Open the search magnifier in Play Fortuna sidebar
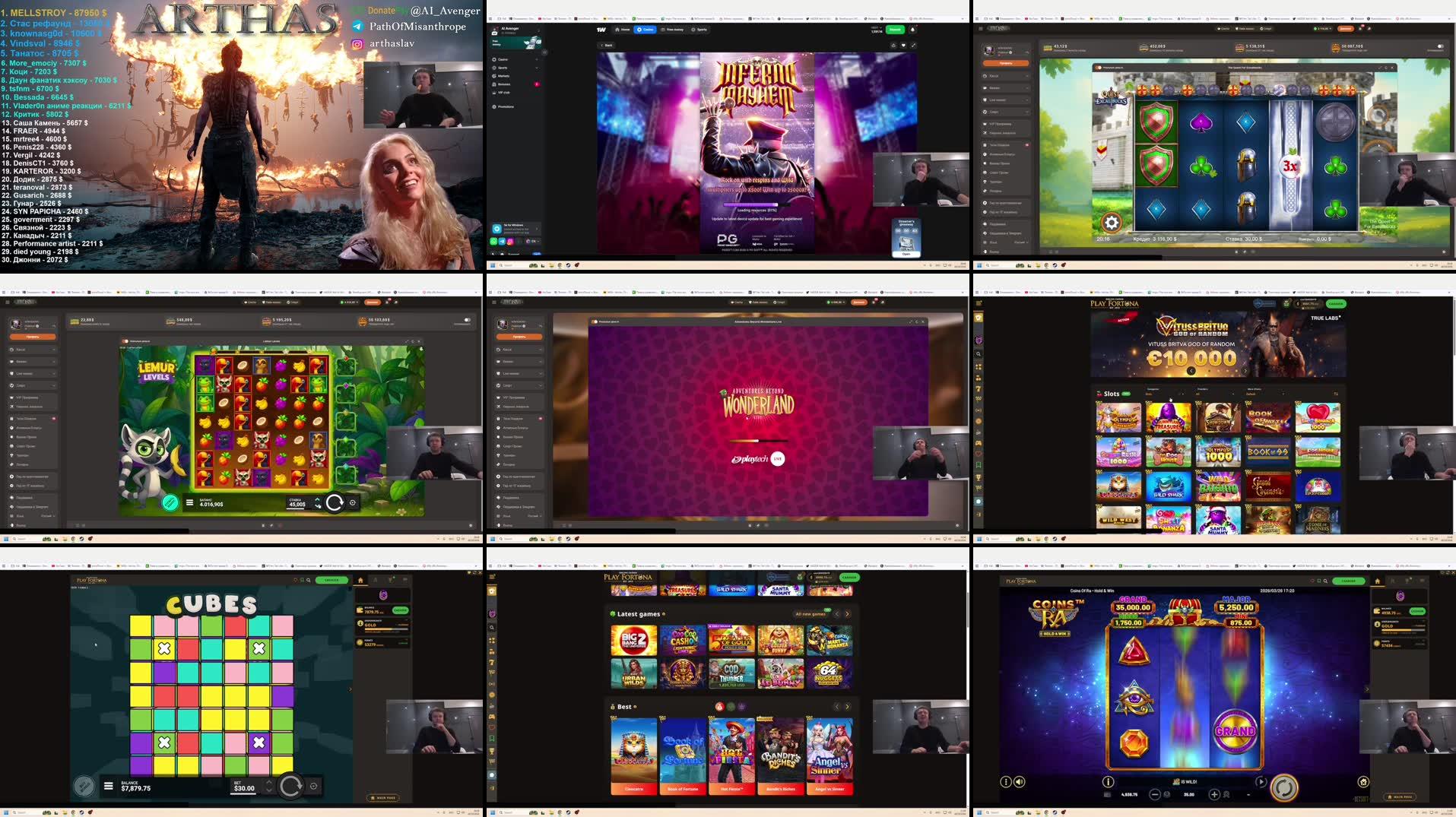The width and height of the screenshot is (1456, 817). click(x=979, y=353)
